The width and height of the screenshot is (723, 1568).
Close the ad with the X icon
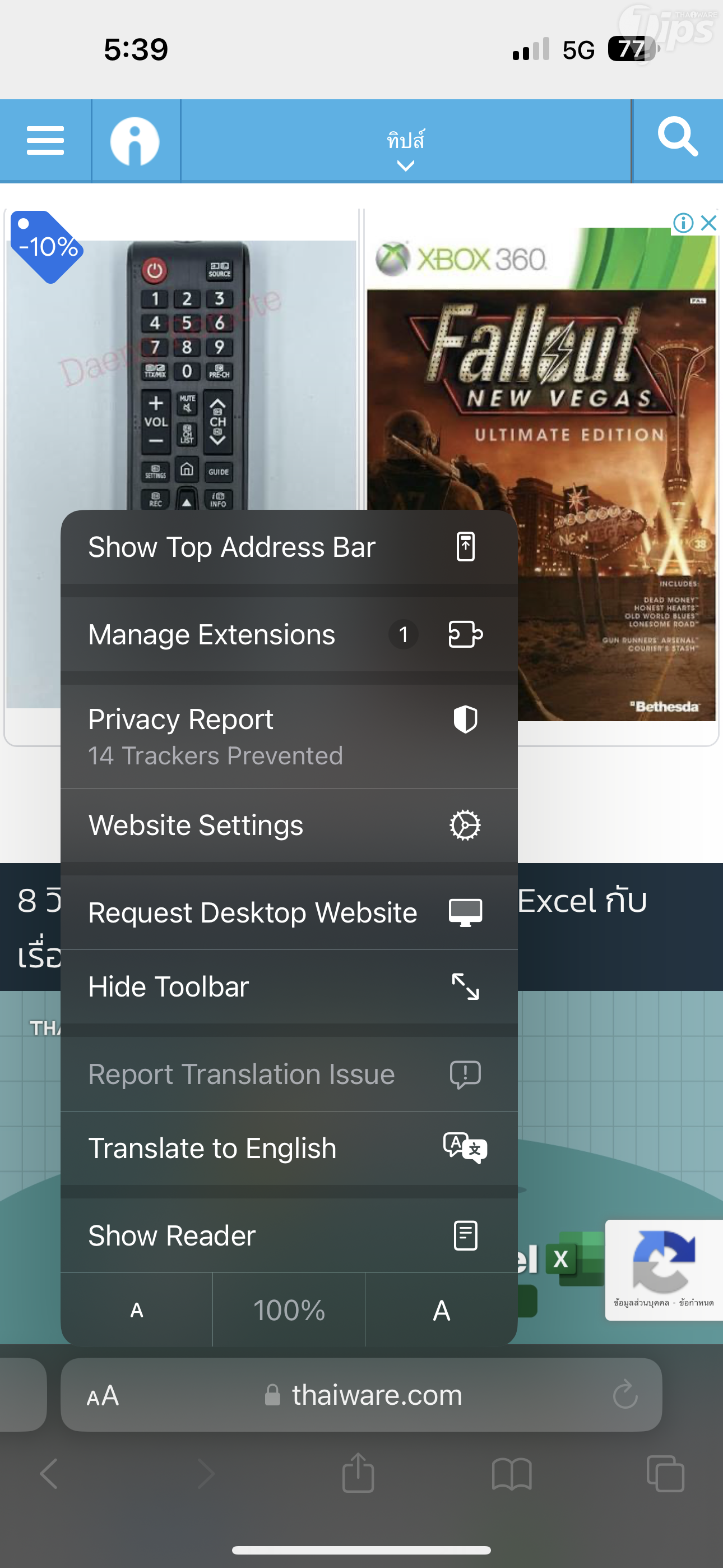point(708,223)
